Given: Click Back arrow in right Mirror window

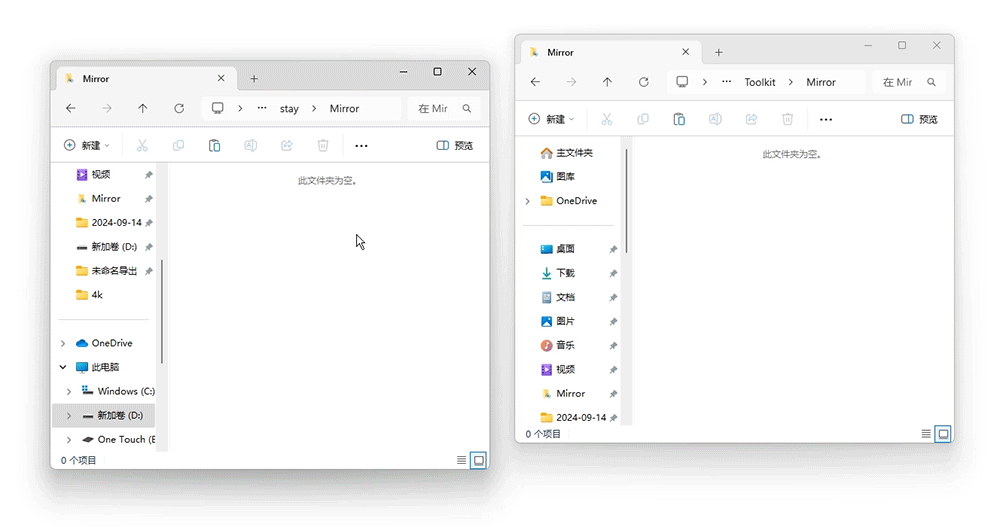Looking at the screenshot, I should tap(536, 82).
